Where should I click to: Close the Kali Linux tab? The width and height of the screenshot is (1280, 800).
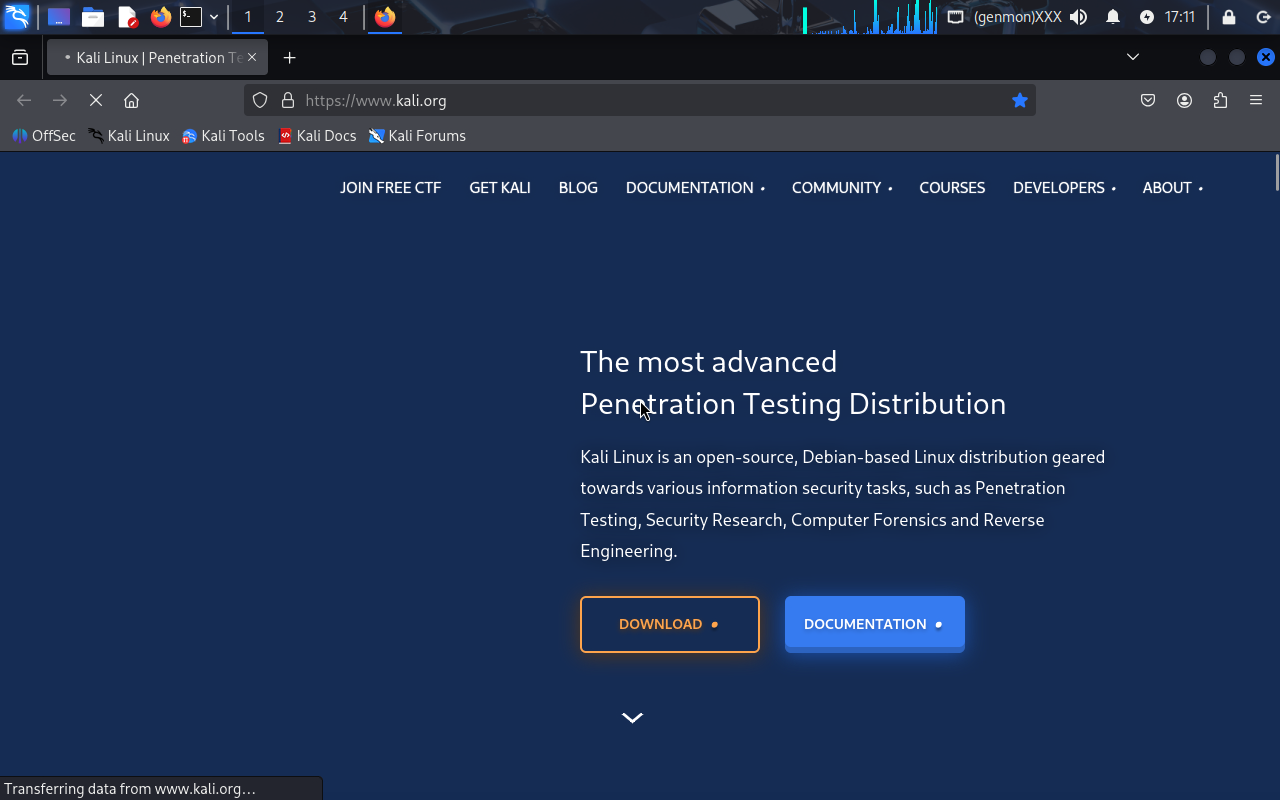(x=252, y=58)
